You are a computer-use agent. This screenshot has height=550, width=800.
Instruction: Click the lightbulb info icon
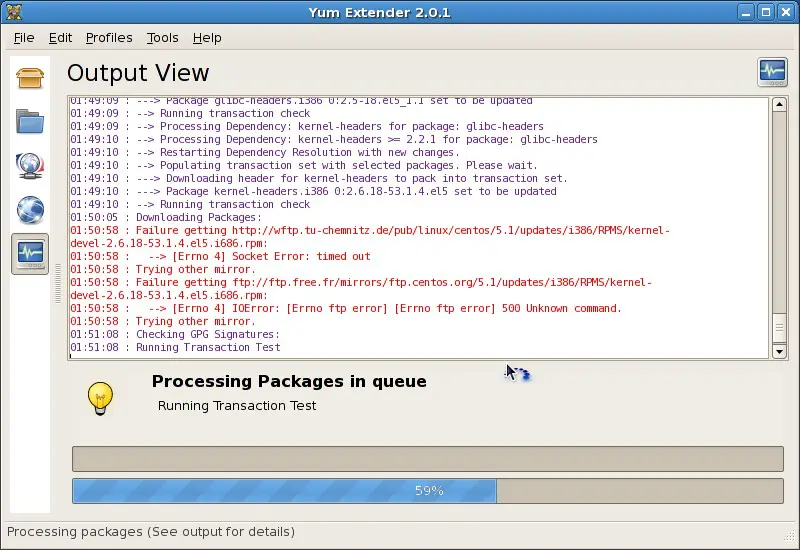click(100, 398)
